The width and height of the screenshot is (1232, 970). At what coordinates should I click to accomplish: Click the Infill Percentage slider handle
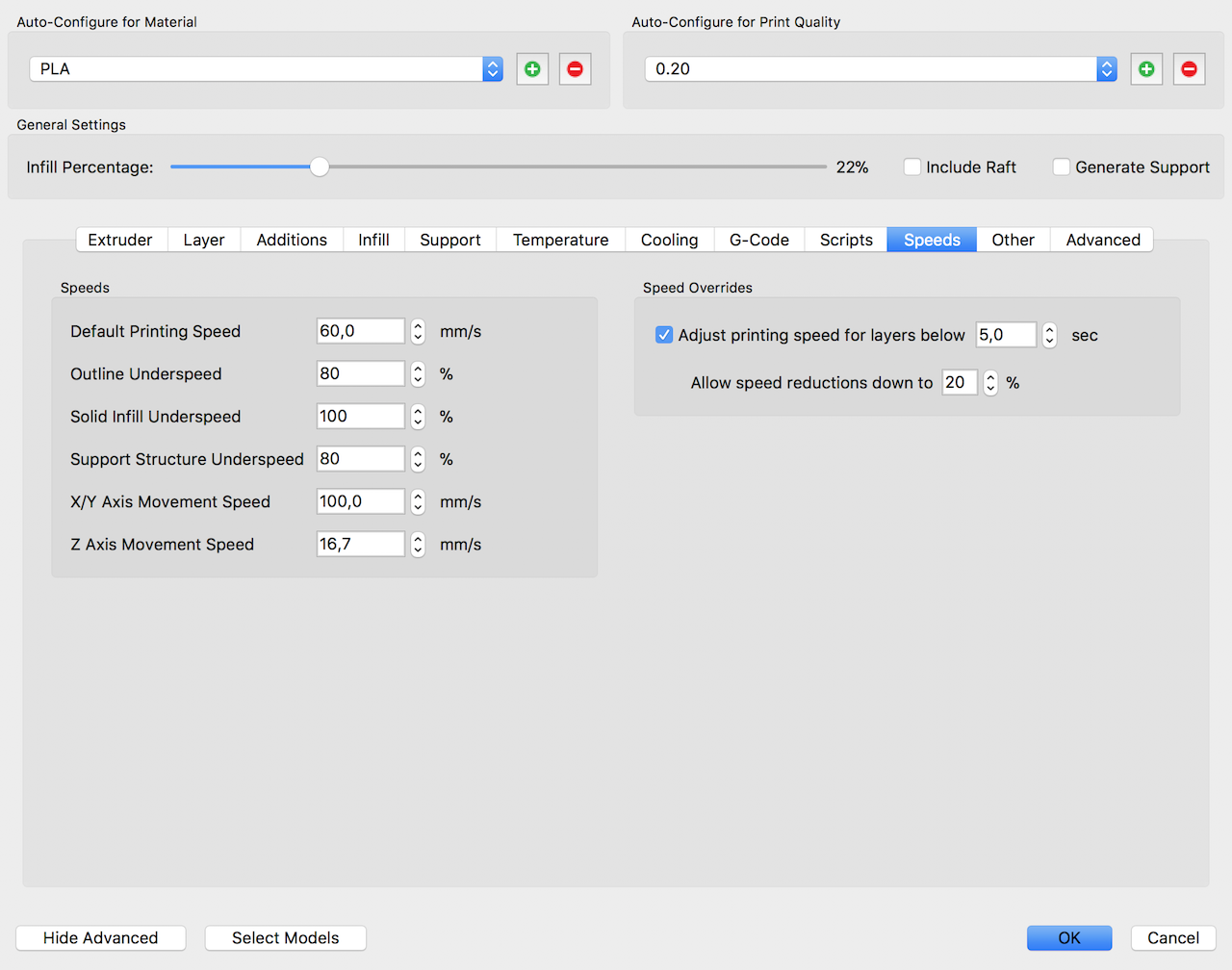(x=320, y=167)
